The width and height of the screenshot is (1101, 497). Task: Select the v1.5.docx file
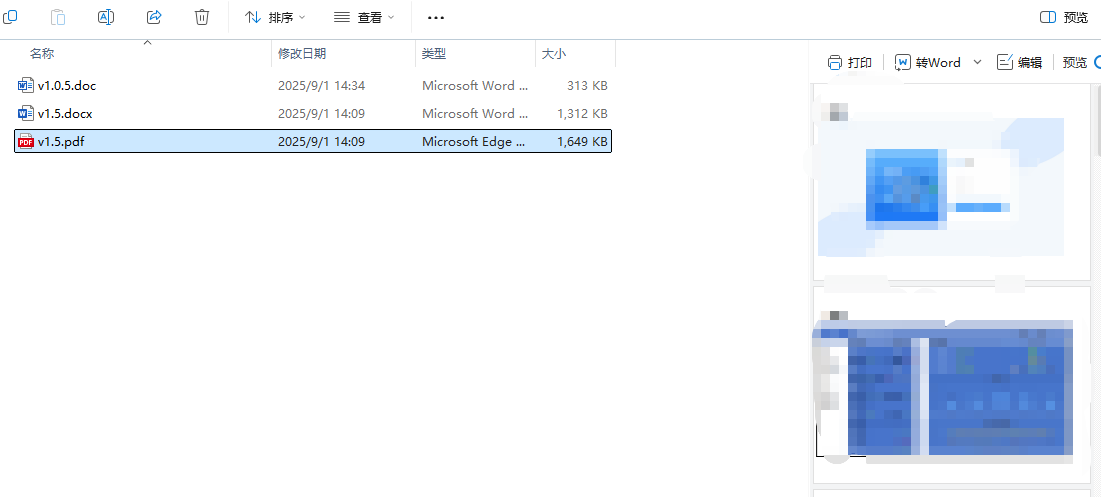(313, 114)
